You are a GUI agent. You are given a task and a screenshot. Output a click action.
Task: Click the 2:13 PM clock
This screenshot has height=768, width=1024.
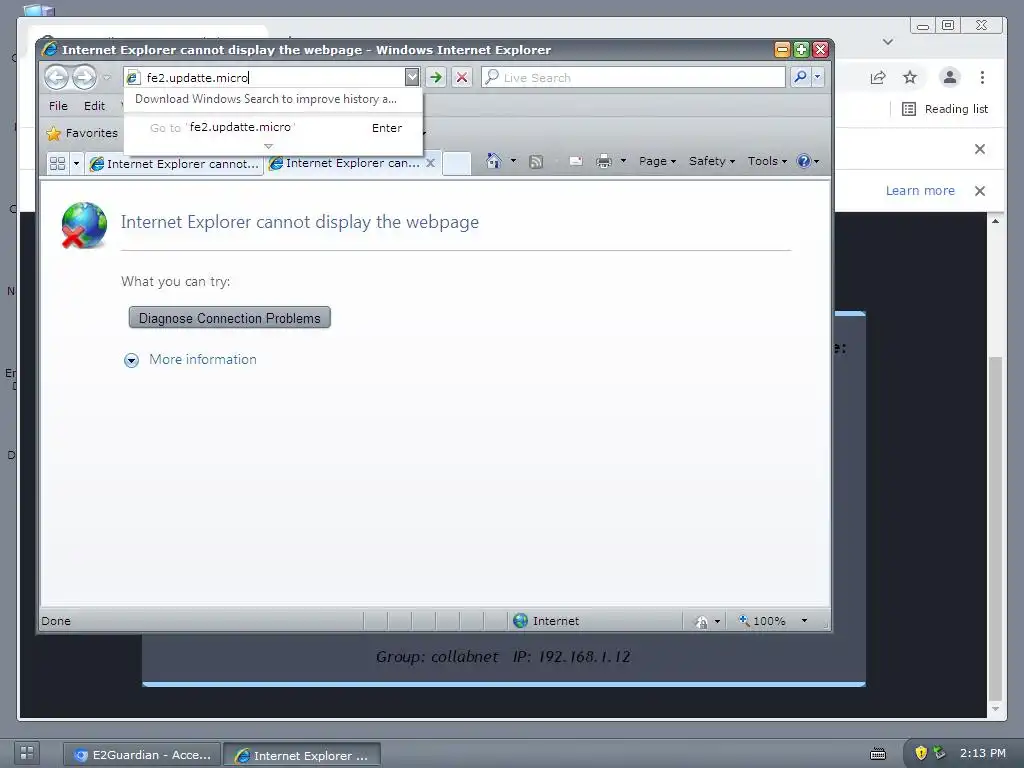point(982,753)
